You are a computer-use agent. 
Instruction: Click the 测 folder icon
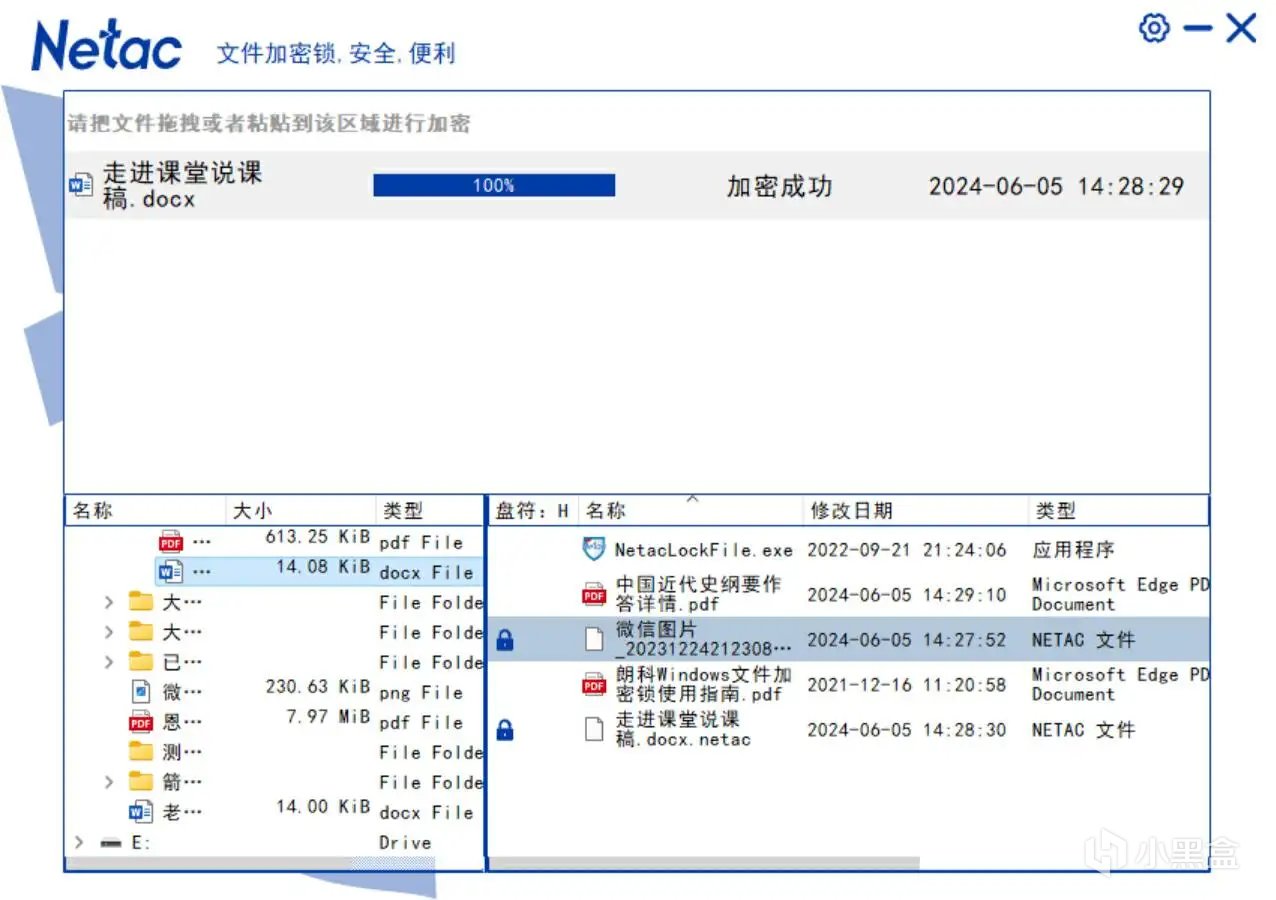[141, 752]
